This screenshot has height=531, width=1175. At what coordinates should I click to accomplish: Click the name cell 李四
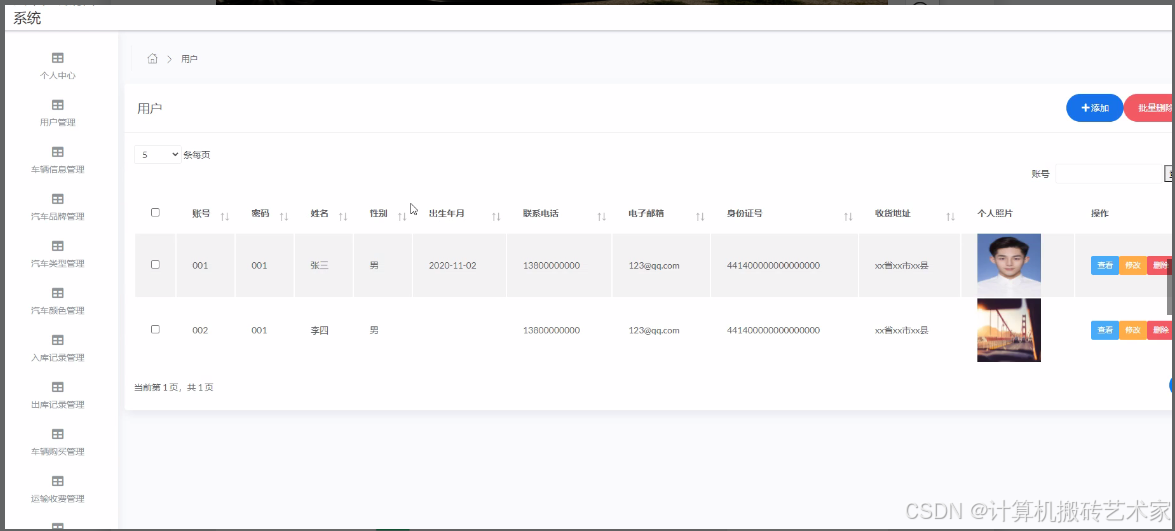[x=320, y=330]
